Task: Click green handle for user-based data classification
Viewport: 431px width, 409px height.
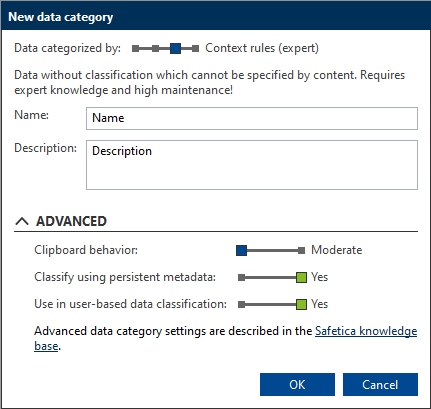Action: pyautogui.click(x=301, y=304)
